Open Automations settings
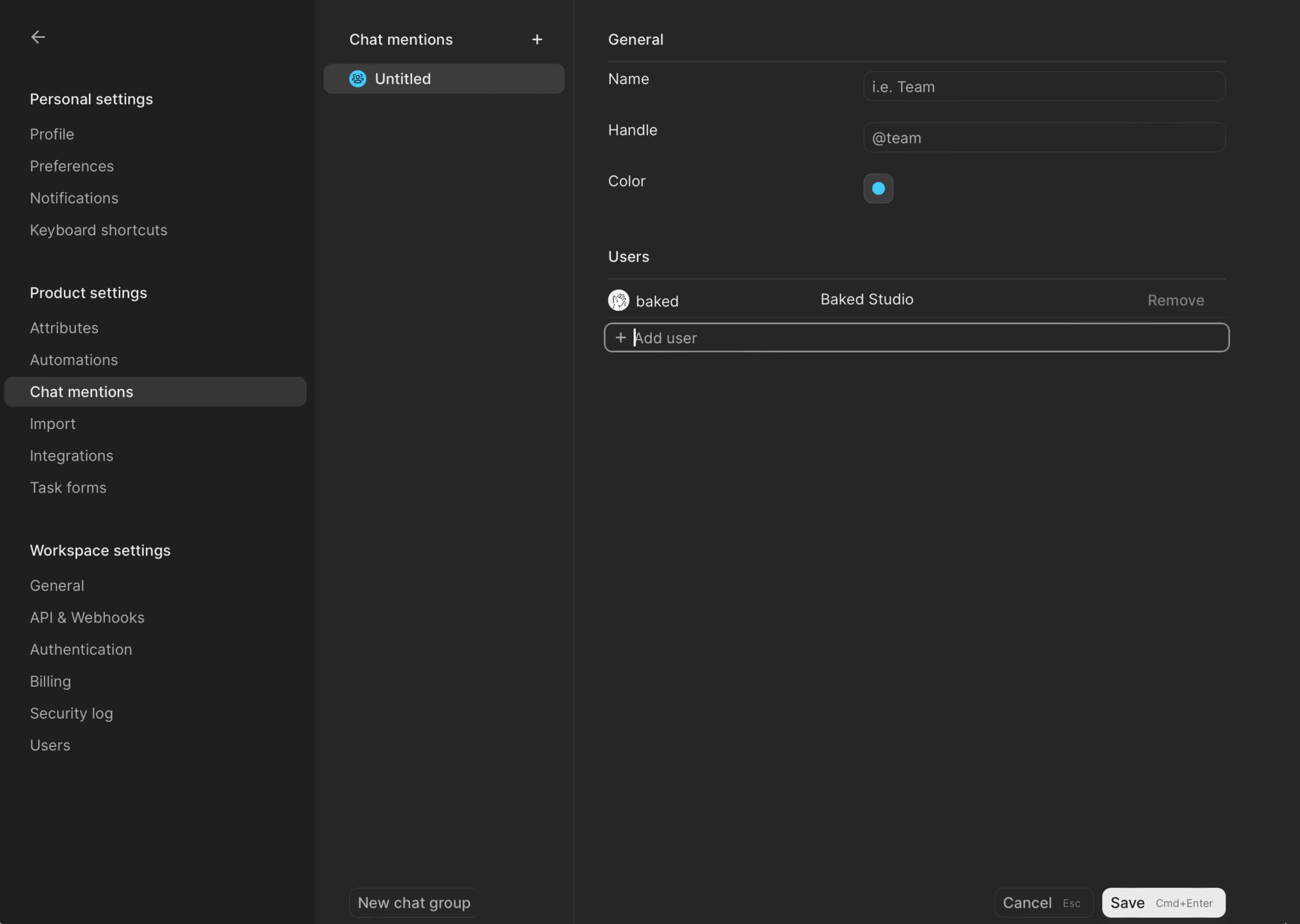The width and height of the screenshot is (1300, 924). tap(74, 360)
